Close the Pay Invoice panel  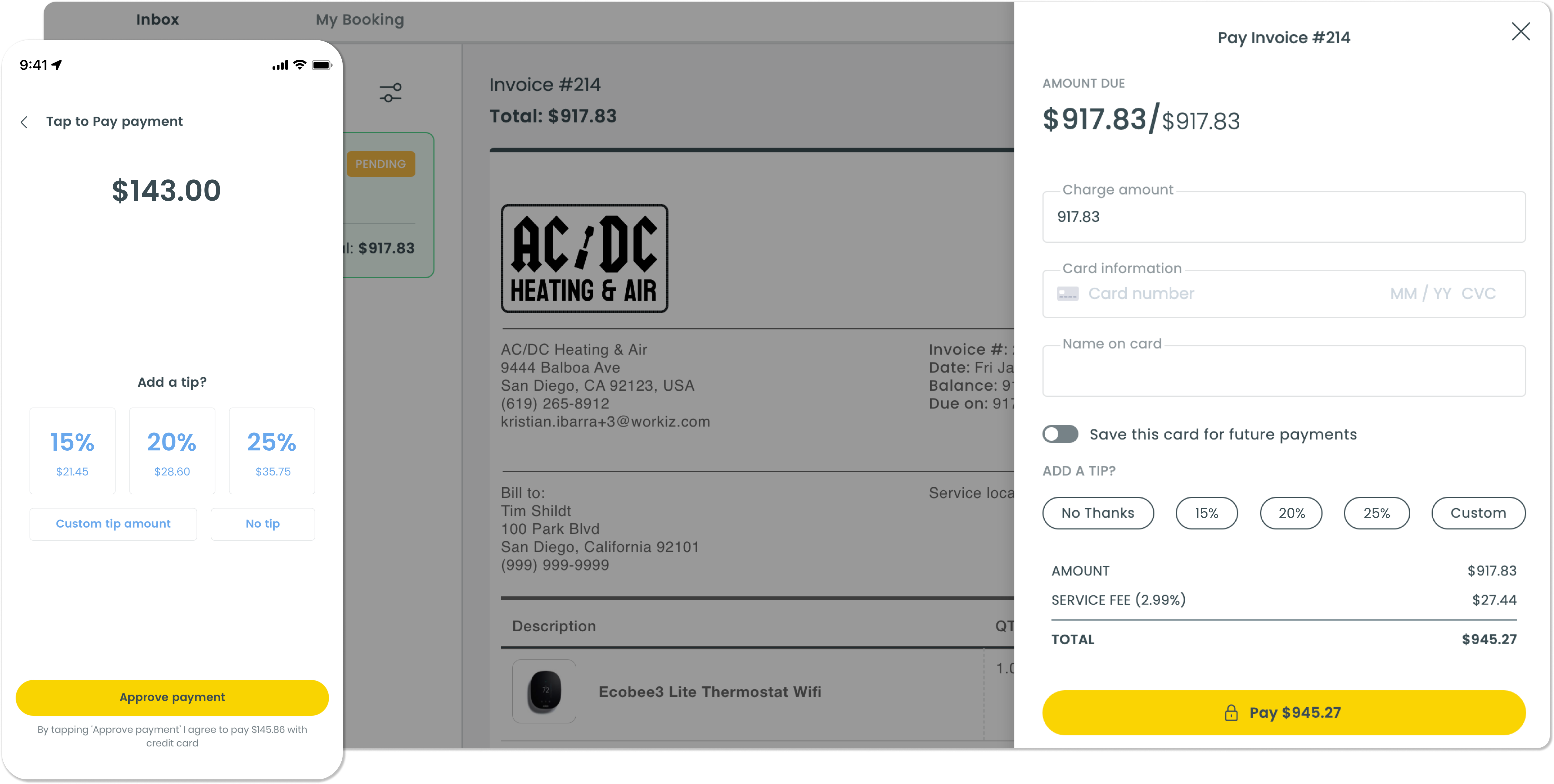[1520, 32]
